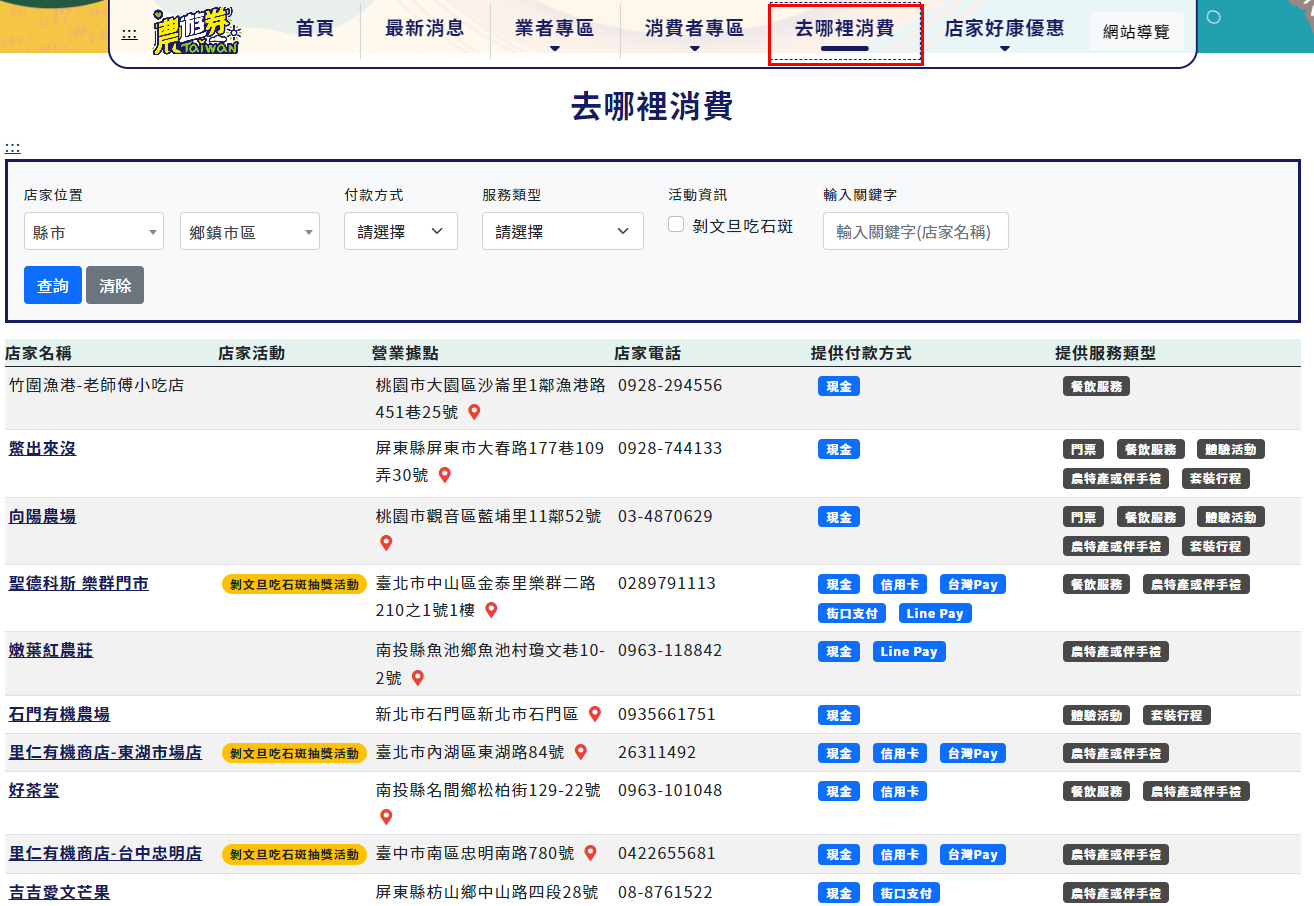Open the 業者專區 menu
The image size is (1314, 906).
554,29
